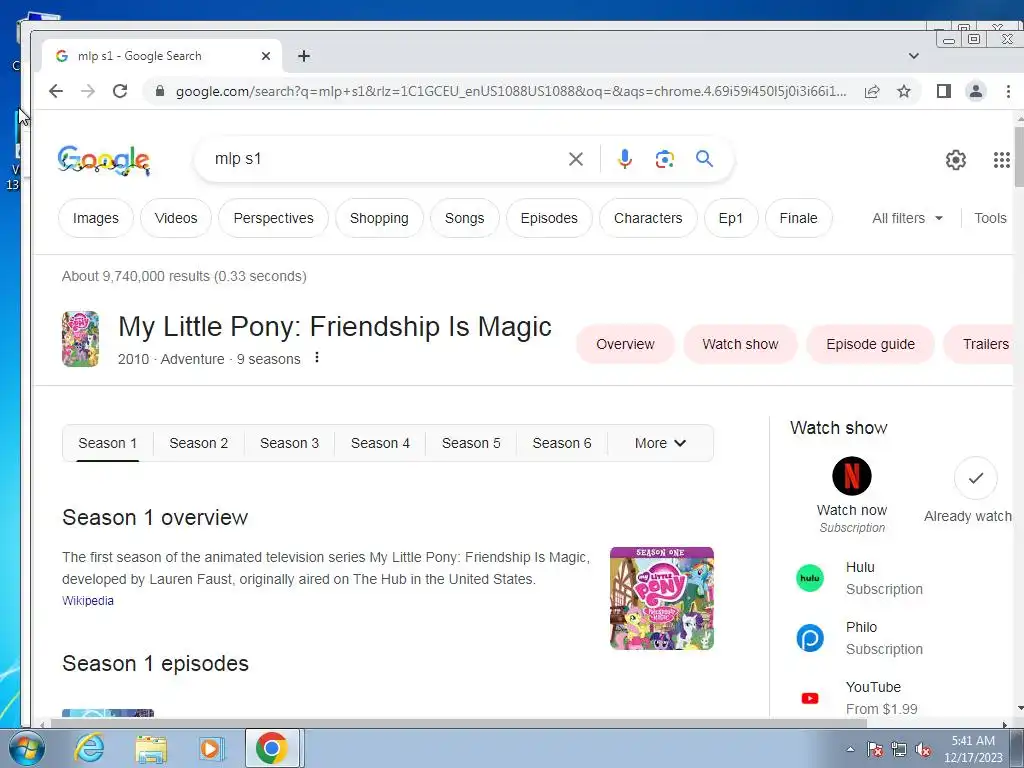Screen dimensions: 1024x768
Task: Select the Ep1 filter chip
Action: (x=731, y=218)
